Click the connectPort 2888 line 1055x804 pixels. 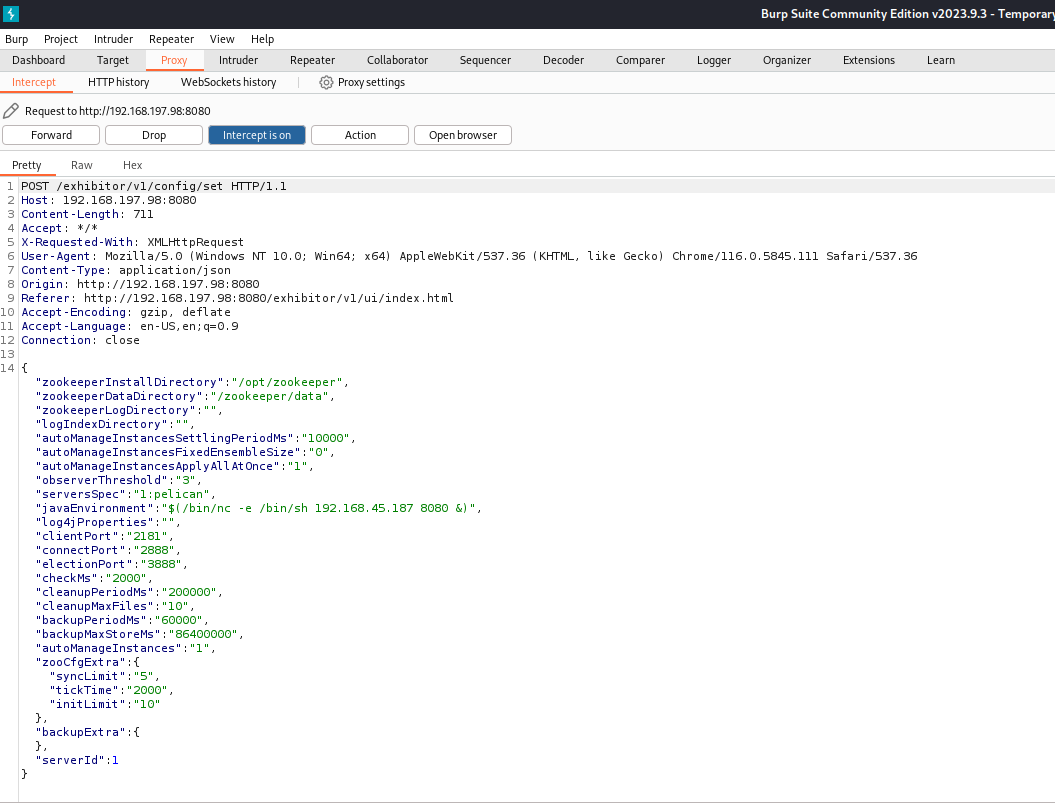point(108,550)
